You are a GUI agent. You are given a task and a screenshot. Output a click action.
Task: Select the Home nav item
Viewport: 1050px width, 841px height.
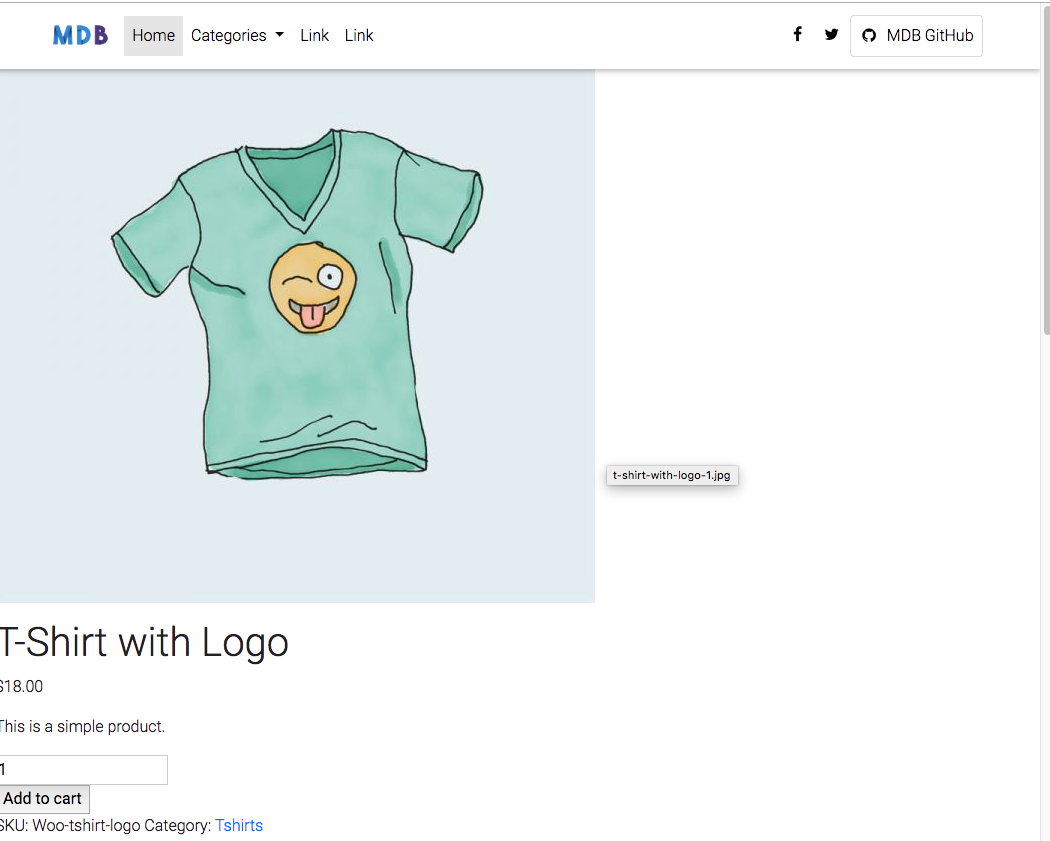click(153, 35)
